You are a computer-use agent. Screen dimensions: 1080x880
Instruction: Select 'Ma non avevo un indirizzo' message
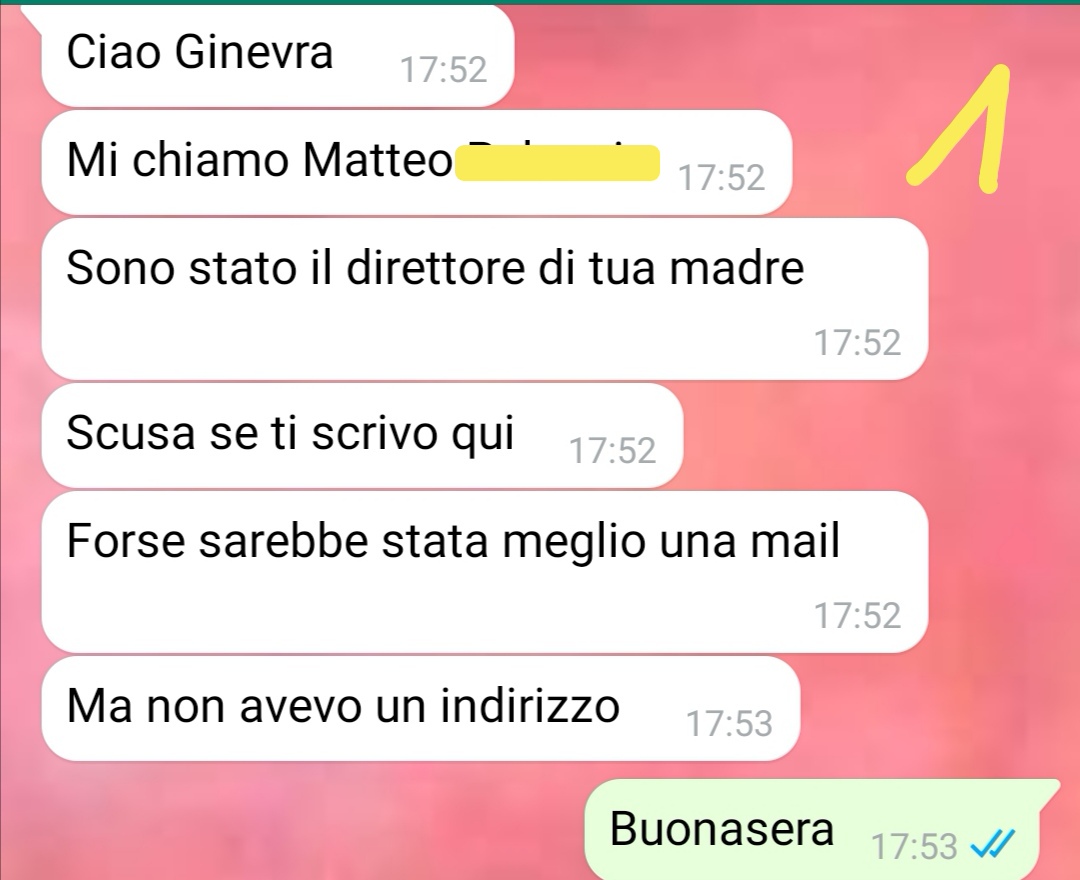click(421, 708)
